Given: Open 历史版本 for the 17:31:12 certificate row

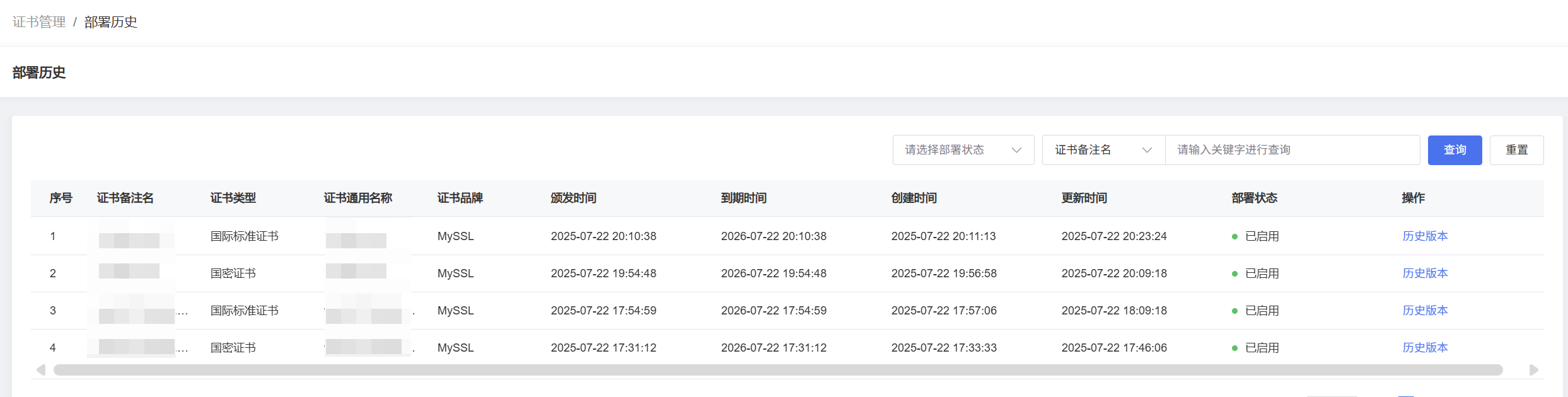Looking at the screenshot, I should [1425, 348].
